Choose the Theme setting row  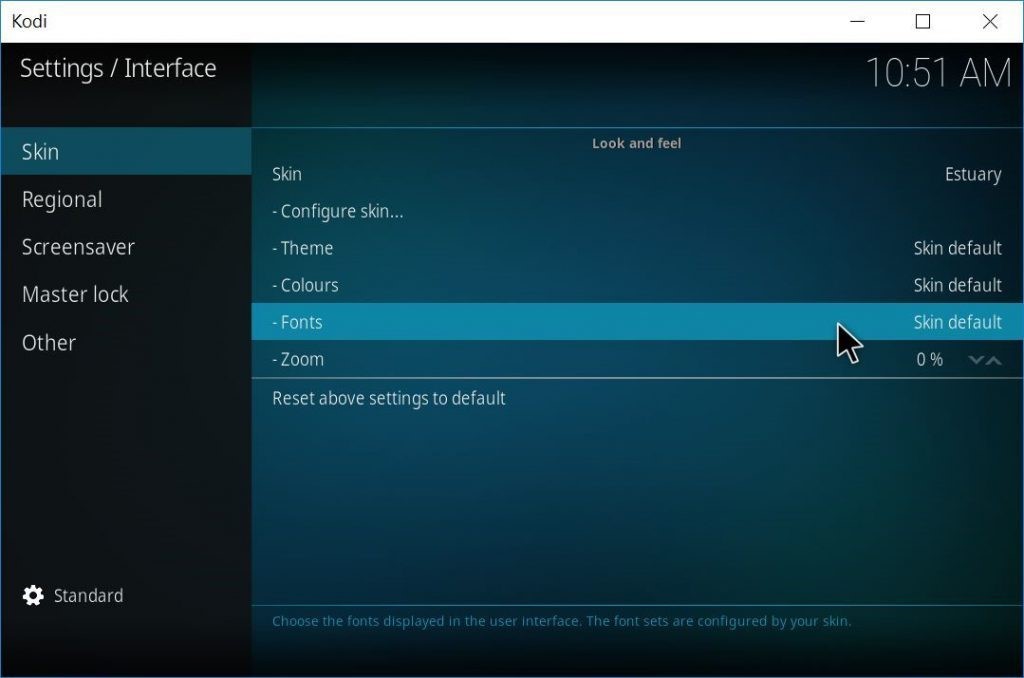click(637, 248)
